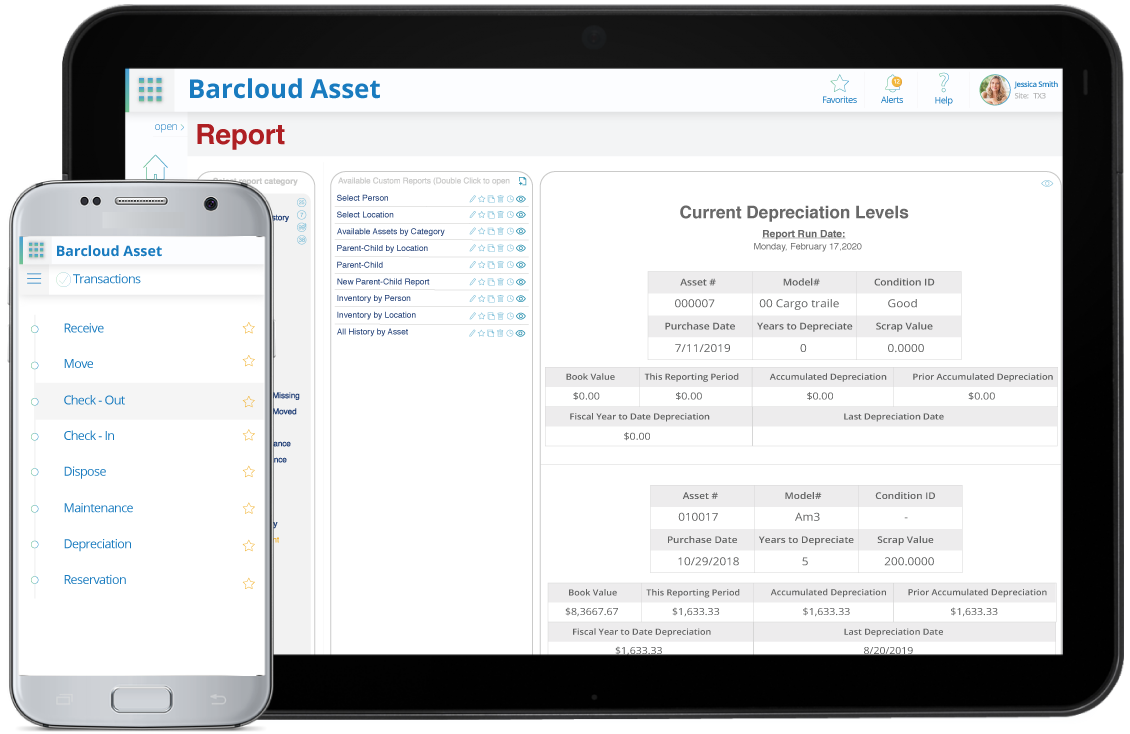Delete the Inventory by Location report
1130x734 pixels.
tap(500, 315)
